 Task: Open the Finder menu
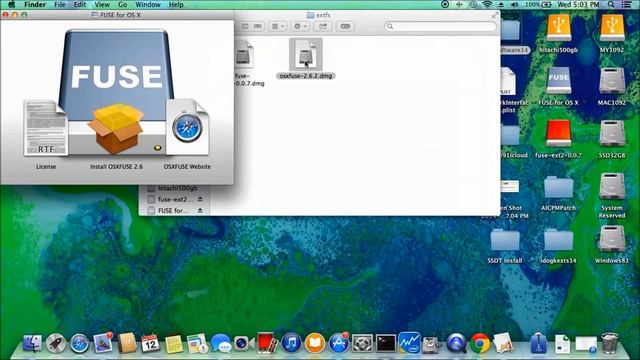click(x=35, y=4)
